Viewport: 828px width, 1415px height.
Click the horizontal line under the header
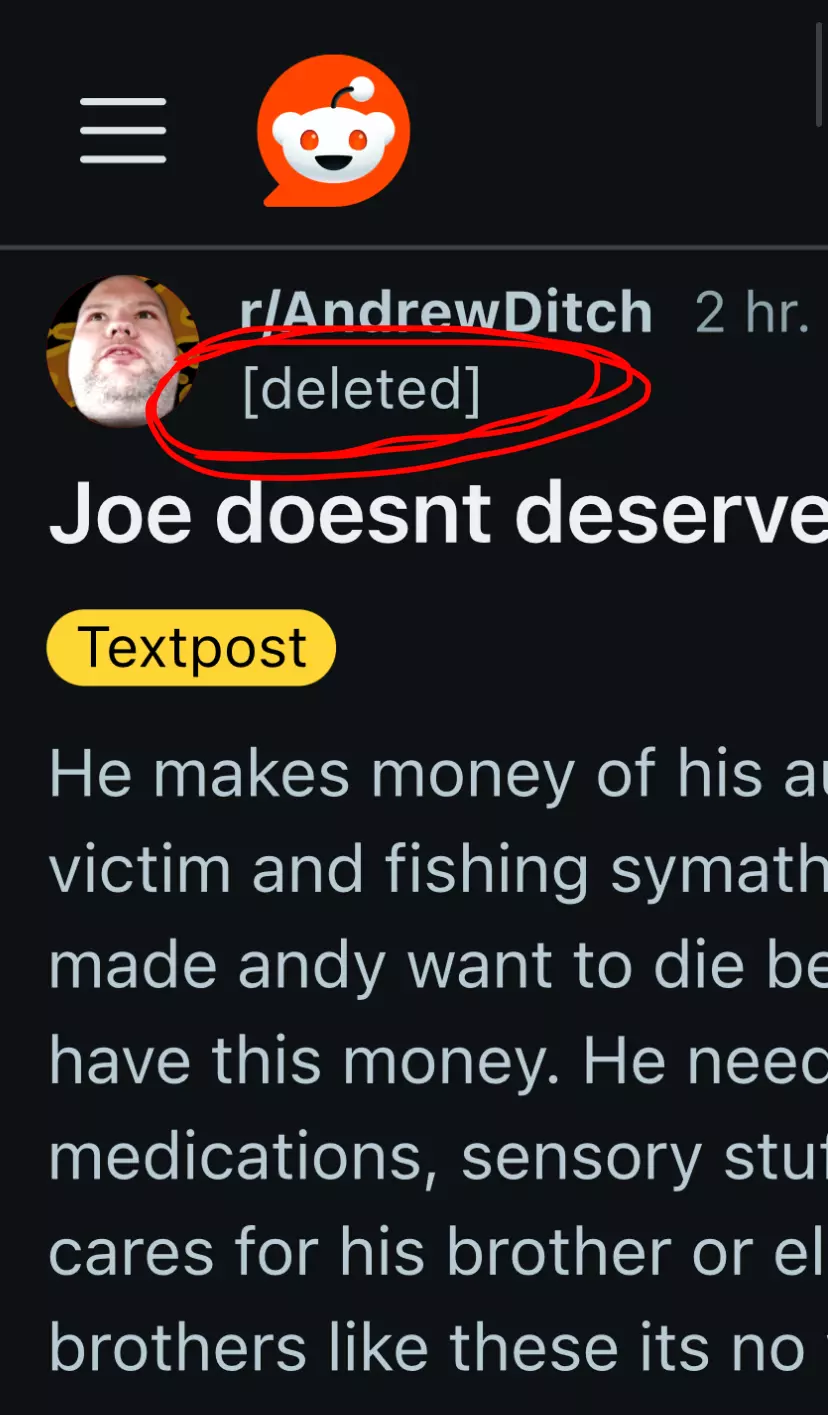[414, 246]
